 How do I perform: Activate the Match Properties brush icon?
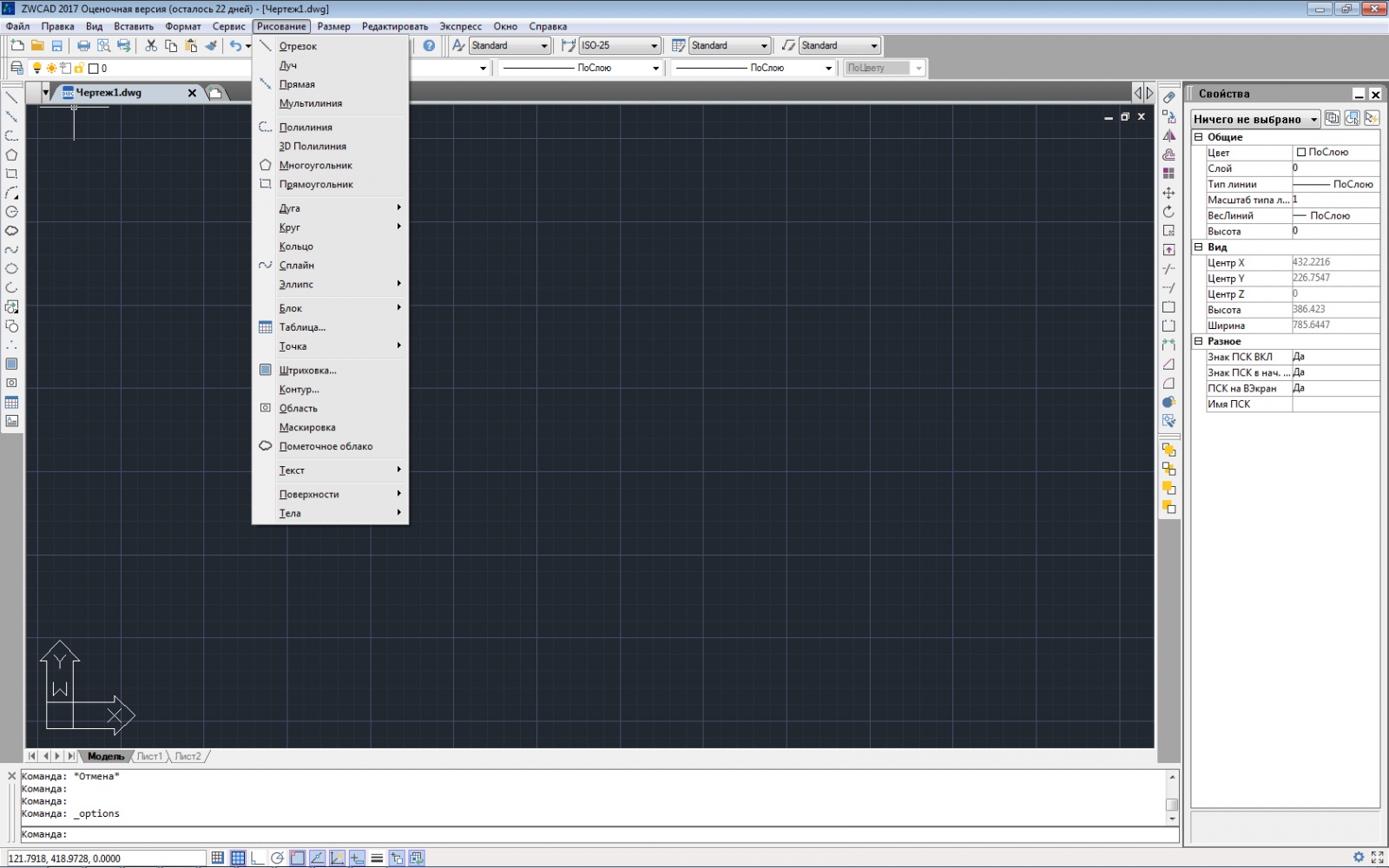[x=211, y=45]
